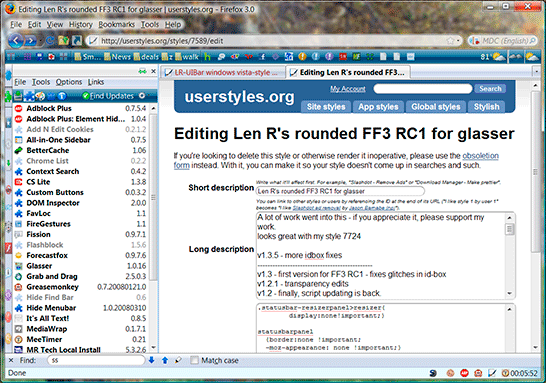
Task: Open the deals bookmark folder
Action: point(146,56)
